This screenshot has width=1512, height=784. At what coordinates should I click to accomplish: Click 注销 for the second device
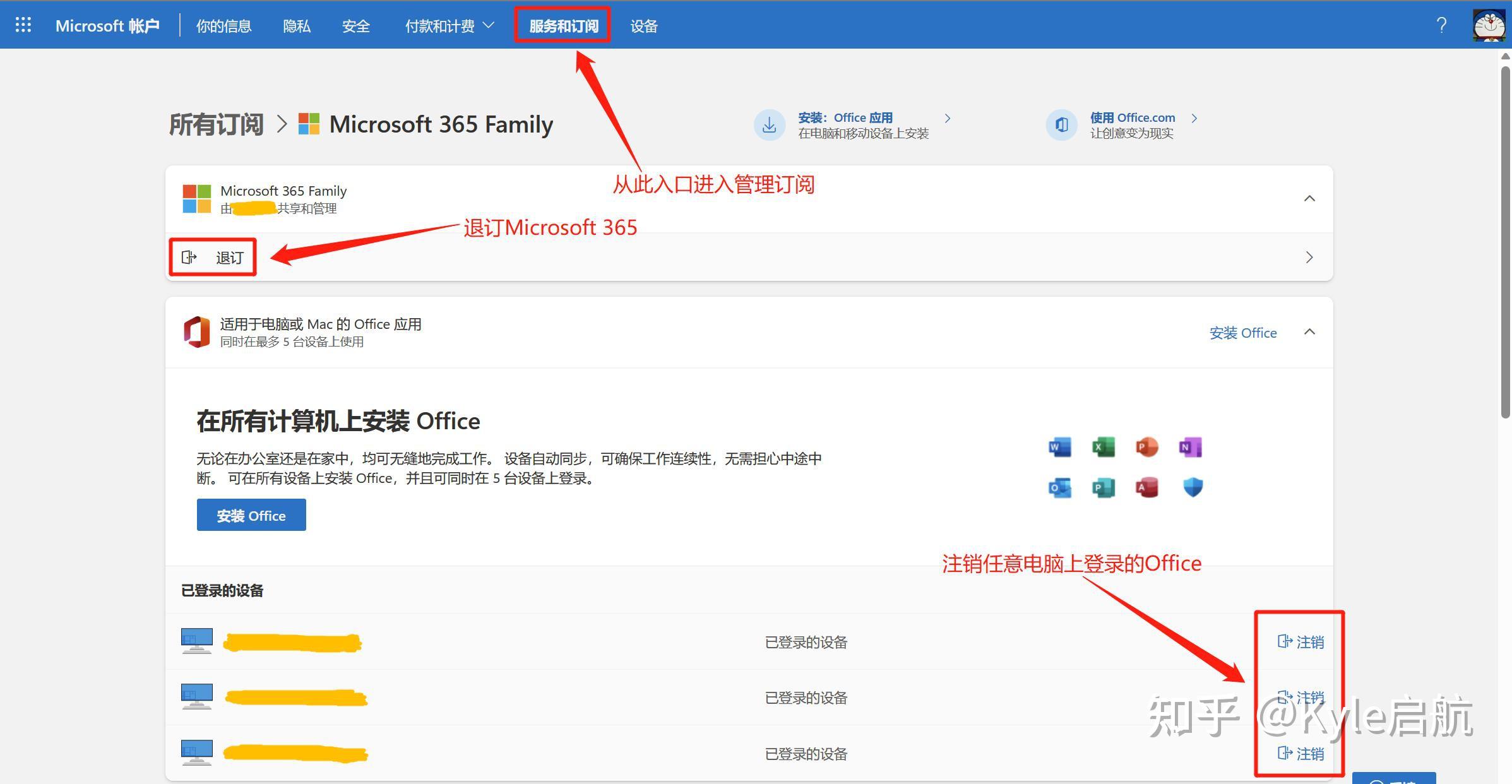tap(1301, 698)
